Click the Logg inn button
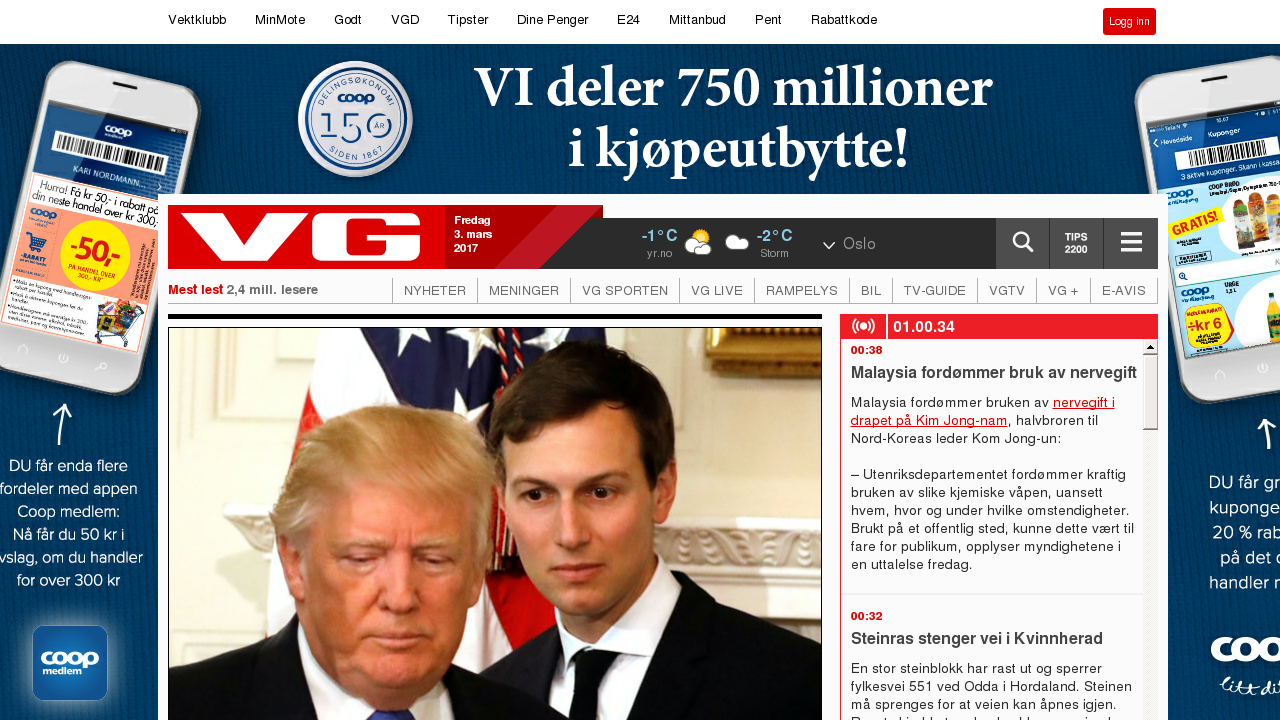Viewport: 1280px width, 720px height. tap(1129, 22)
